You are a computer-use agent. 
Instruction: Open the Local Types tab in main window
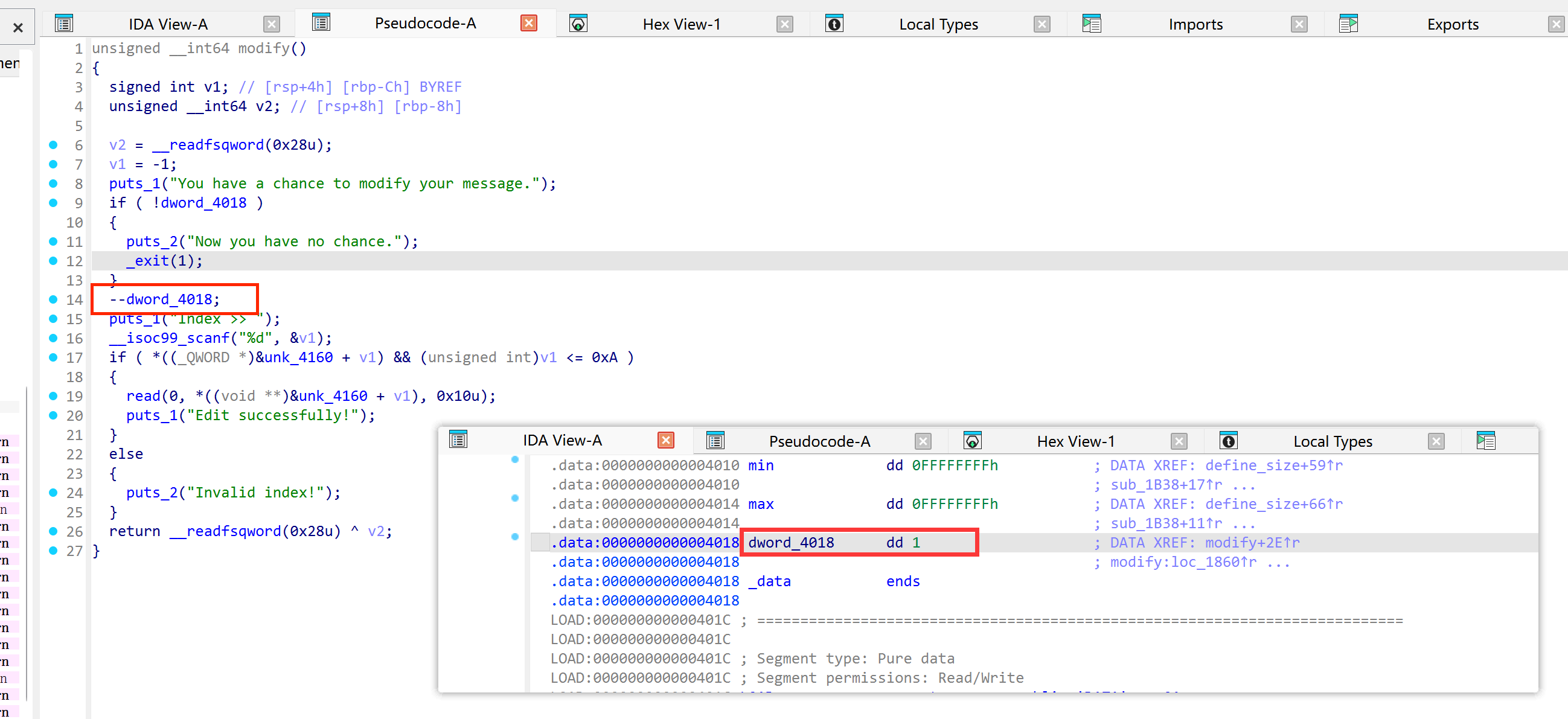coord(939,24)
